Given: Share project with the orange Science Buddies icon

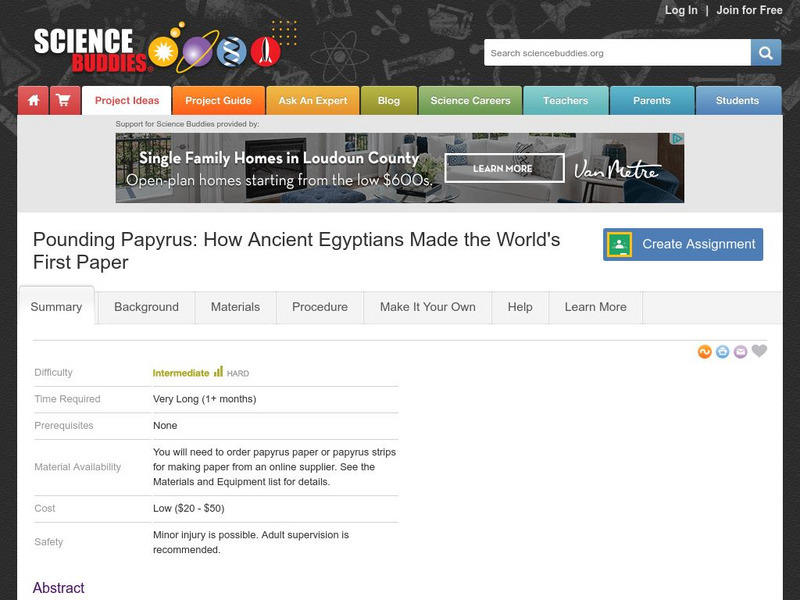Looking at the screenshot, I should pyautogui.click(x=705, y=351).
